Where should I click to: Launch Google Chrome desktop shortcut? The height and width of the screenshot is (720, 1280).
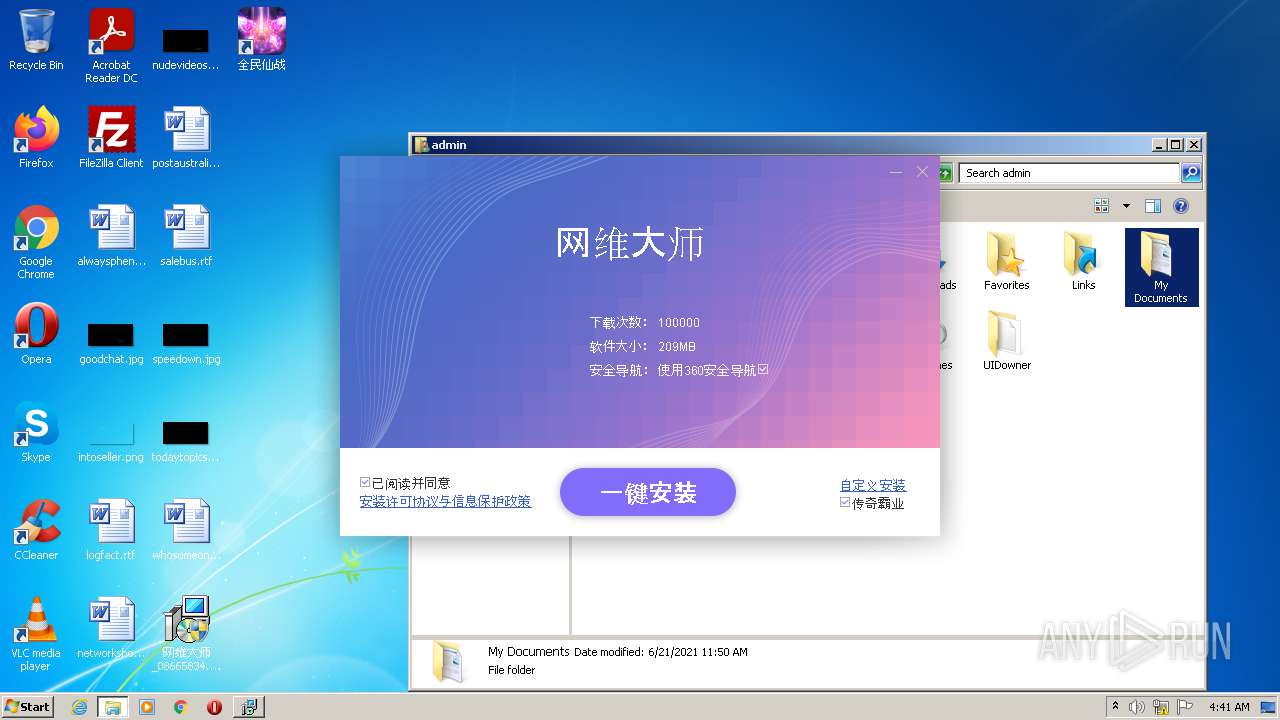coord(36,242)
